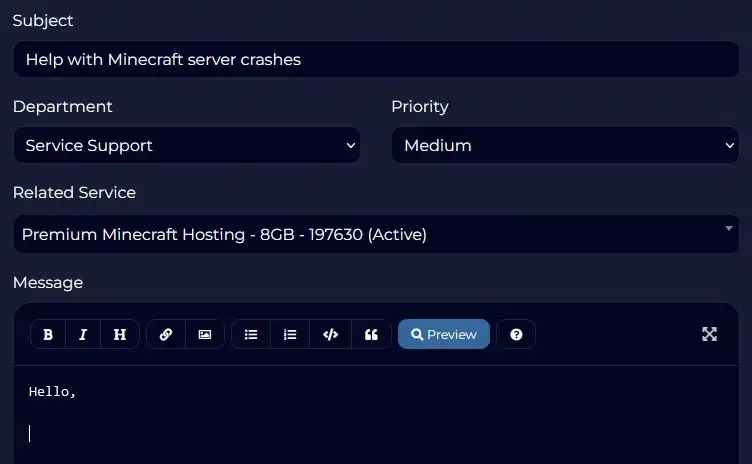
Task: Insert an image using the picture icon
Action: click(204, 335)
